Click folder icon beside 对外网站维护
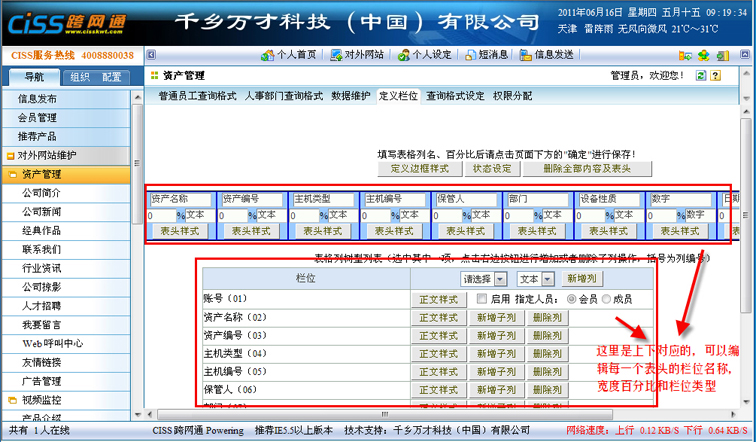Screen dimensions: 756x442 11,156
